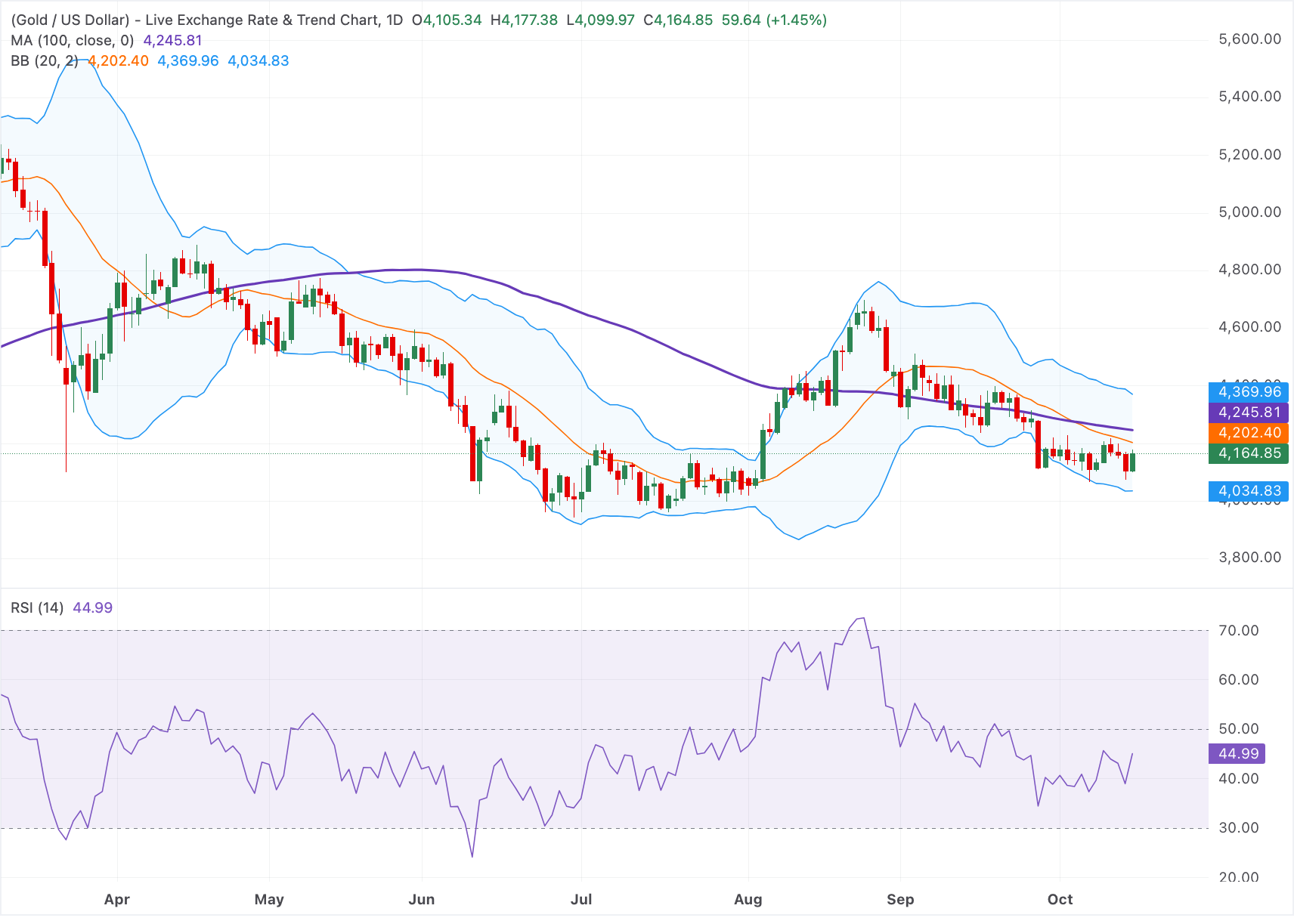The image size is (1294, 924).
Task: Click the Oct label on time axis
Action: pos(1060,899)
